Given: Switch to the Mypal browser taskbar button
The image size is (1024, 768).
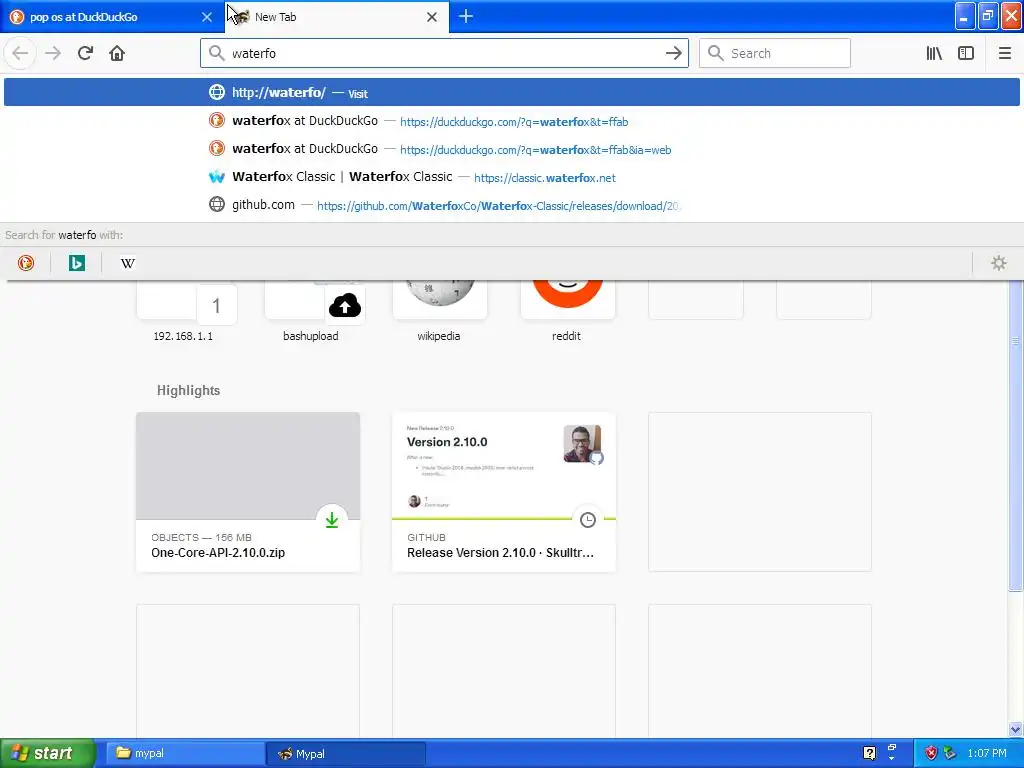Looking at the screenshot, I should point(346,753).
